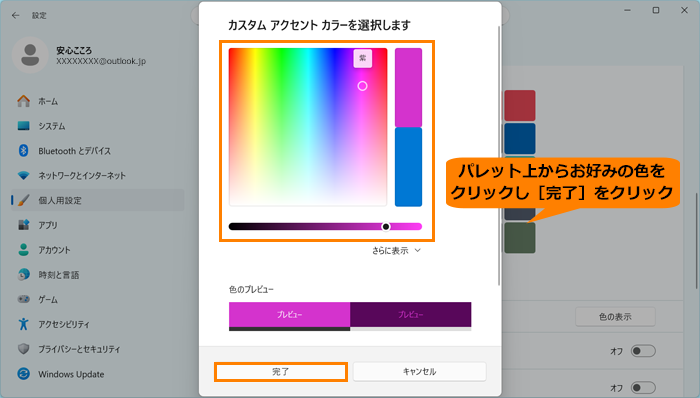Open アプリ settings page

click(x=48, y=225)
